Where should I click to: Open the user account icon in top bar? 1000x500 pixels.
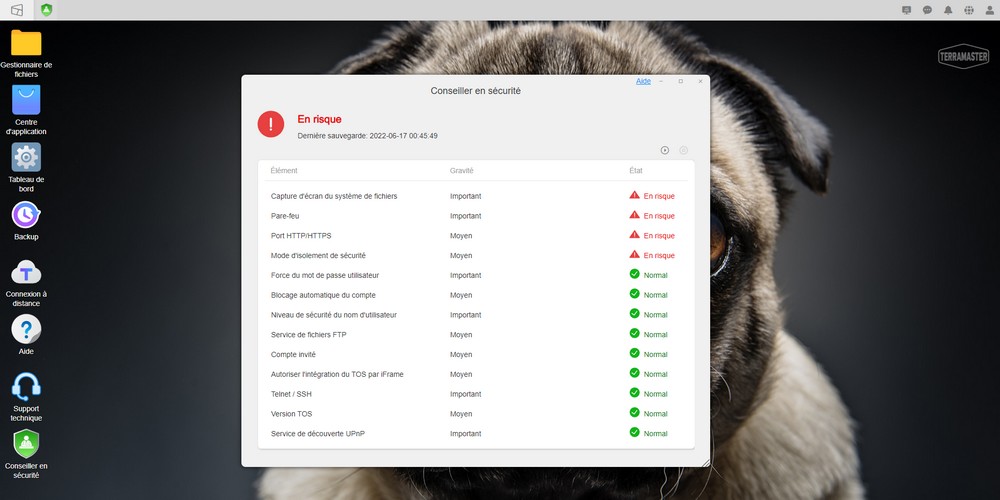(x=990, y=10)
